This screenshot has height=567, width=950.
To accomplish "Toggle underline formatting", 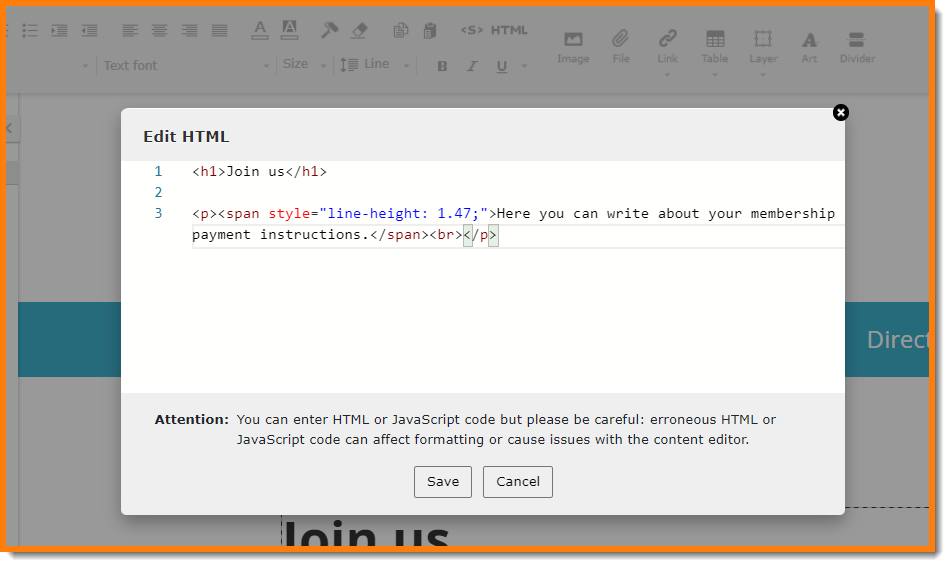I will [x=501, y=66].
